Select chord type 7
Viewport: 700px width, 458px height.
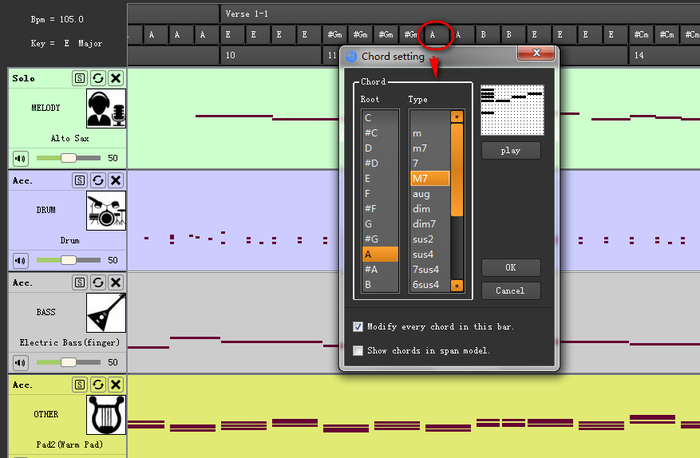[430, 163]
